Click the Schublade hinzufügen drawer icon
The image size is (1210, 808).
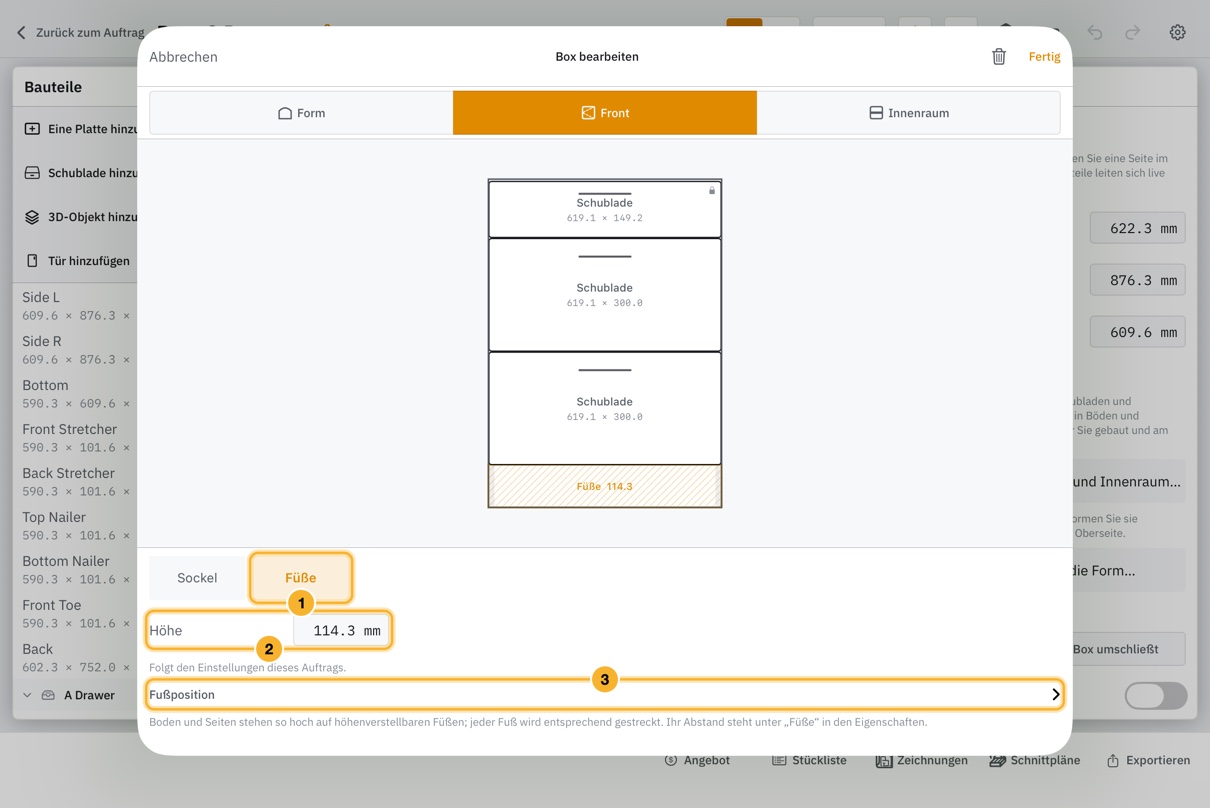[x=32, y=173]
